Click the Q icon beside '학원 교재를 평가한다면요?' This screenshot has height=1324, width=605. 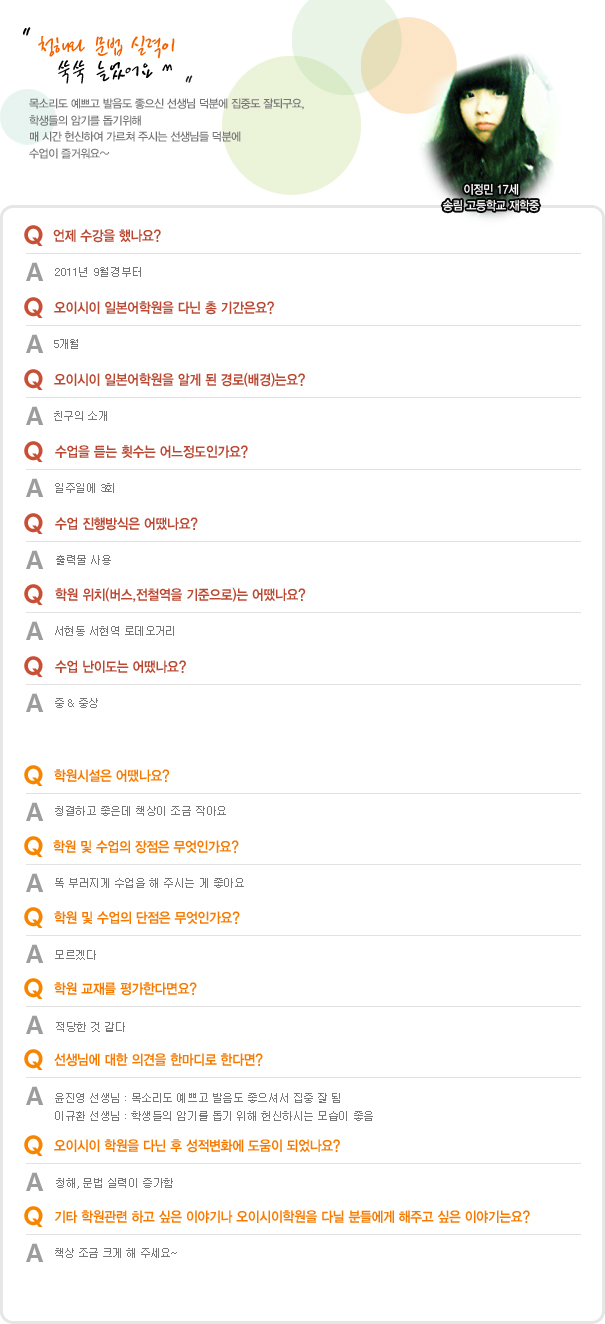tap(33, 989)
